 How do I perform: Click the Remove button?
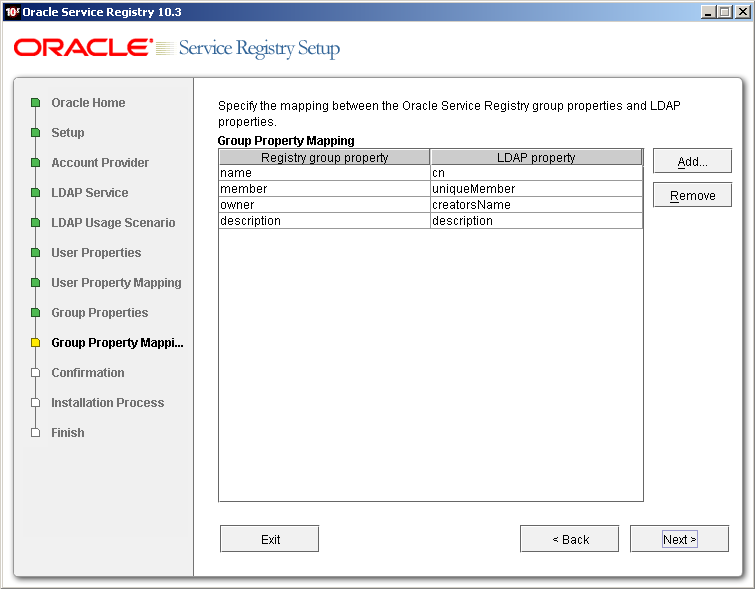pyautogui.click(x=692, y=195)
